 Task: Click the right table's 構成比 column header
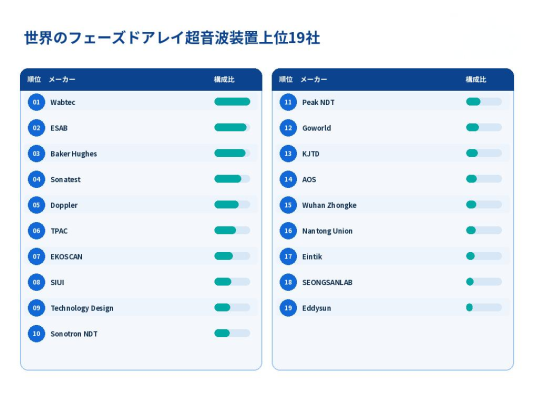point(476,80)
